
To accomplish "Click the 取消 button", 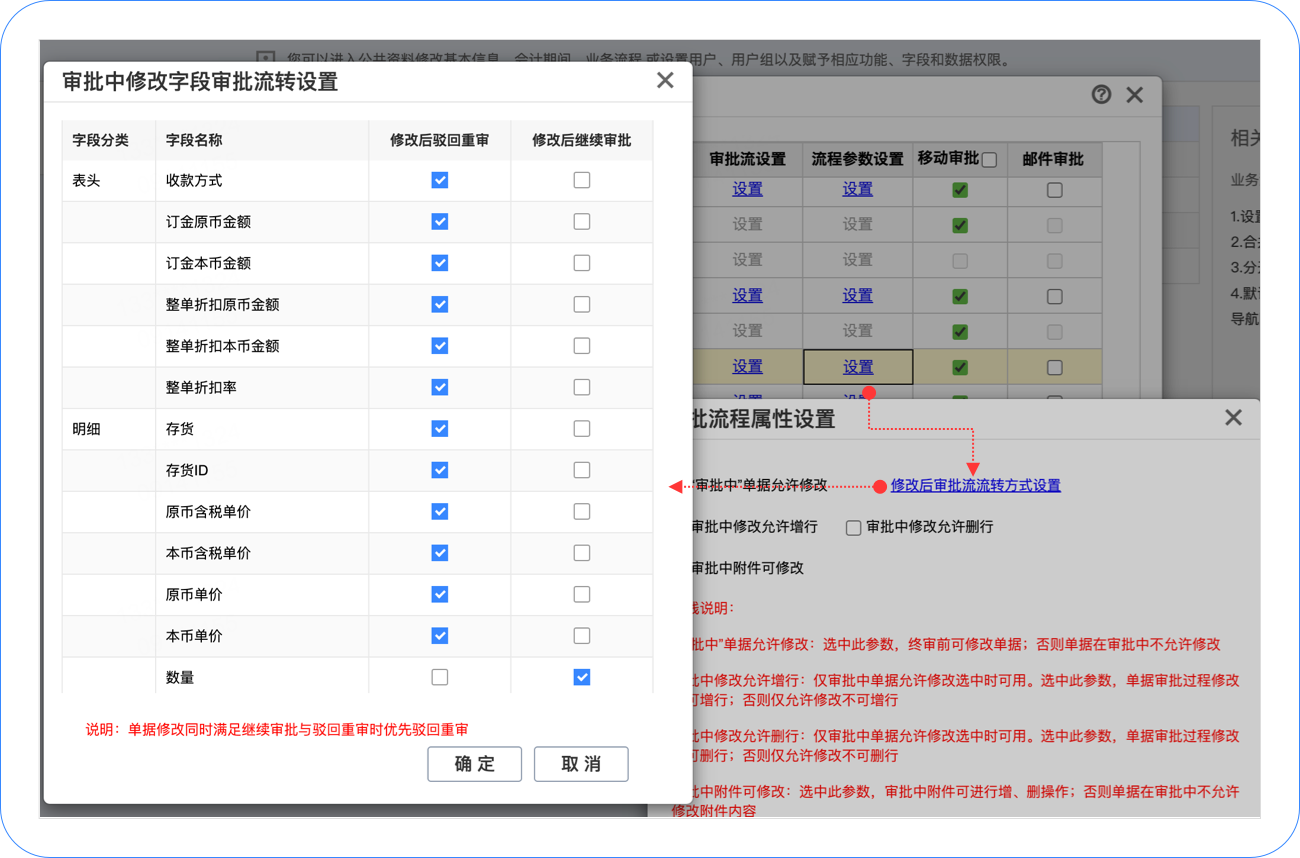I will 581,764.
